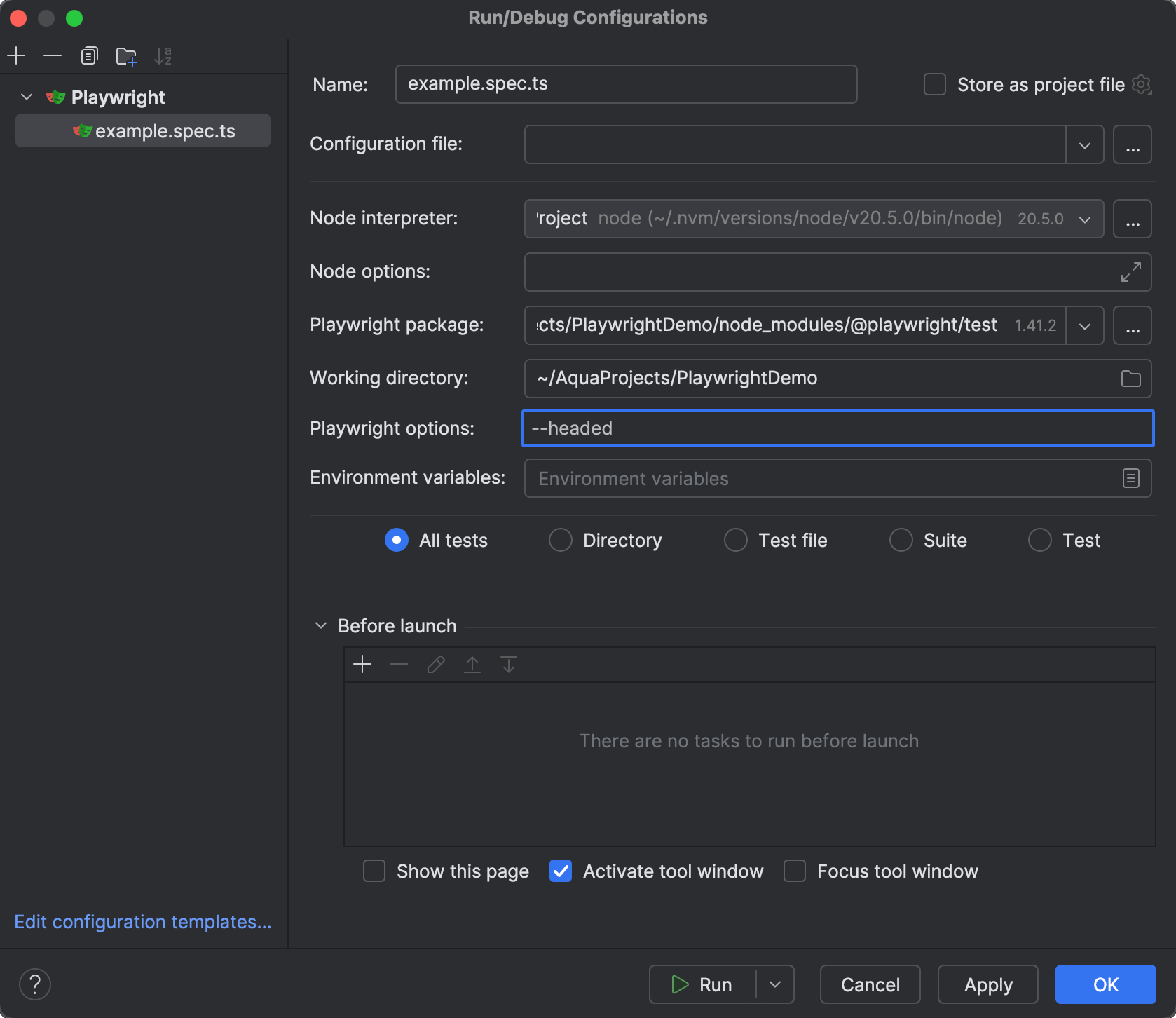Viewport: 1176px width, 1018px height.
Task: Remove the selected configuration
Action: coord(53,55)
